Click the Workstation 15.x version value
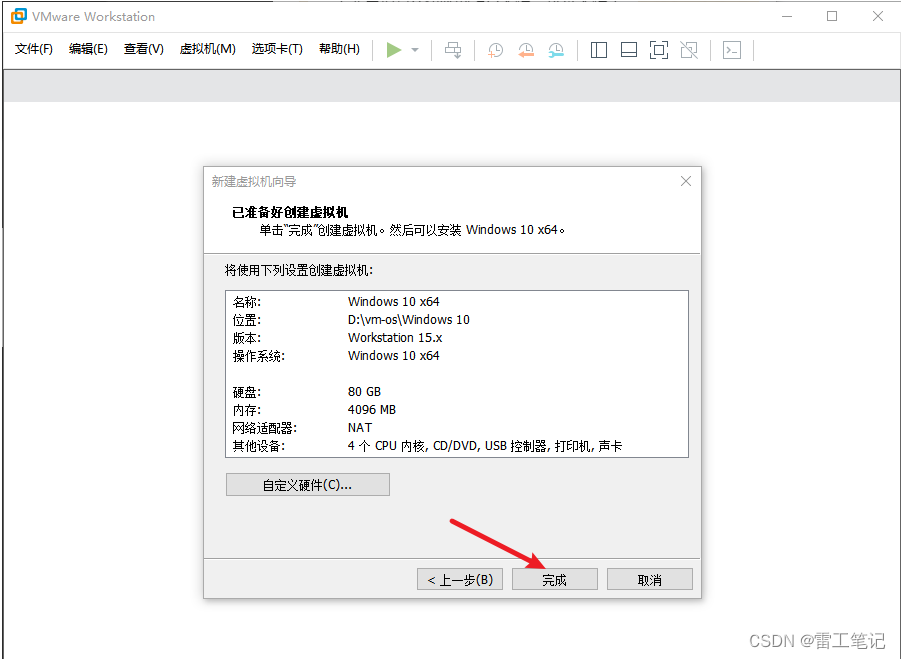 pos(395,337)
